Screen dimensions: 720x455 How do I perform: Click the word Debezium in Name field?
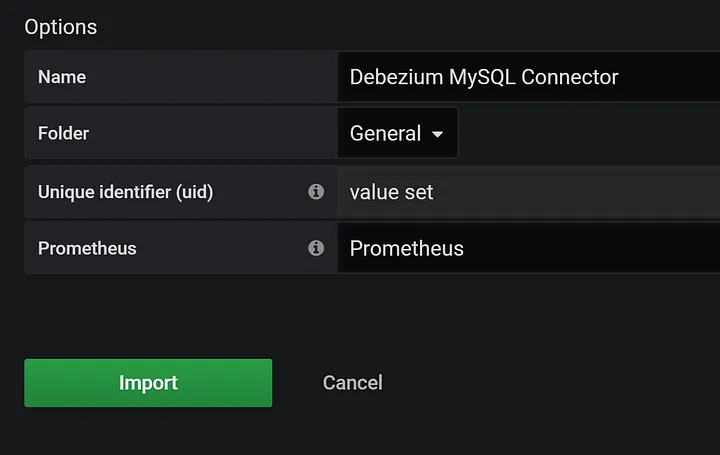(396, 77)
